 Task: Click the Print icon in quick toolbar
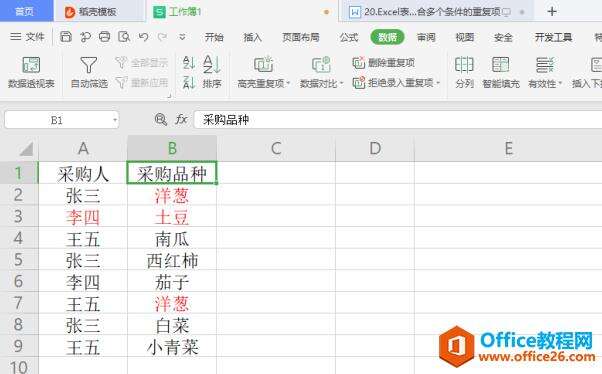click(x=104, y=37)
